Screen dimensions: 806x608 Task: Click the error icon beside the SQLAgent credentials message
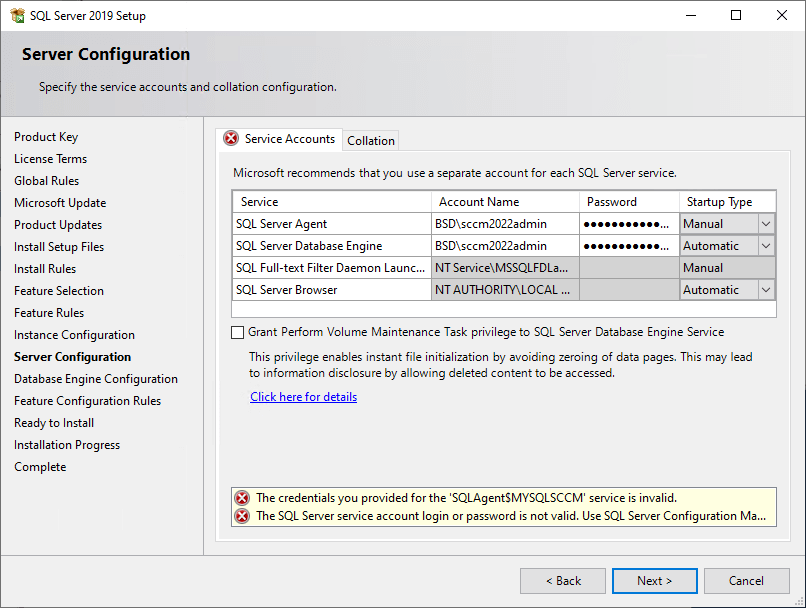click(242, 498)
